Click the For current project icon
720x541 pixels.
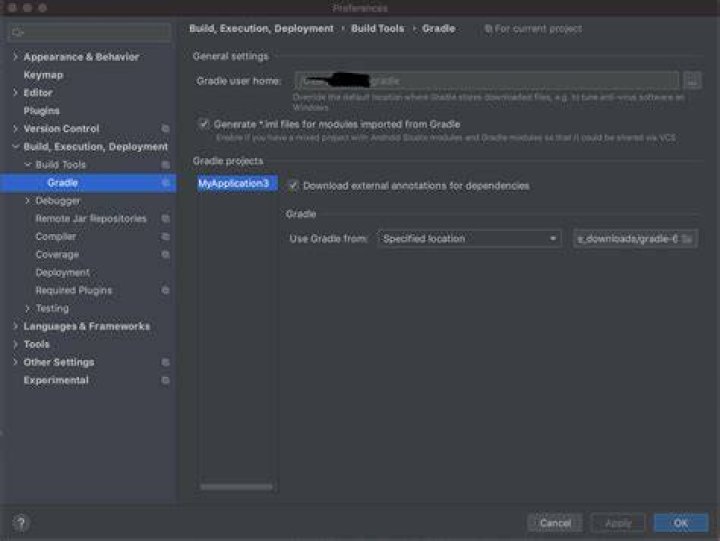pos(488,29)
